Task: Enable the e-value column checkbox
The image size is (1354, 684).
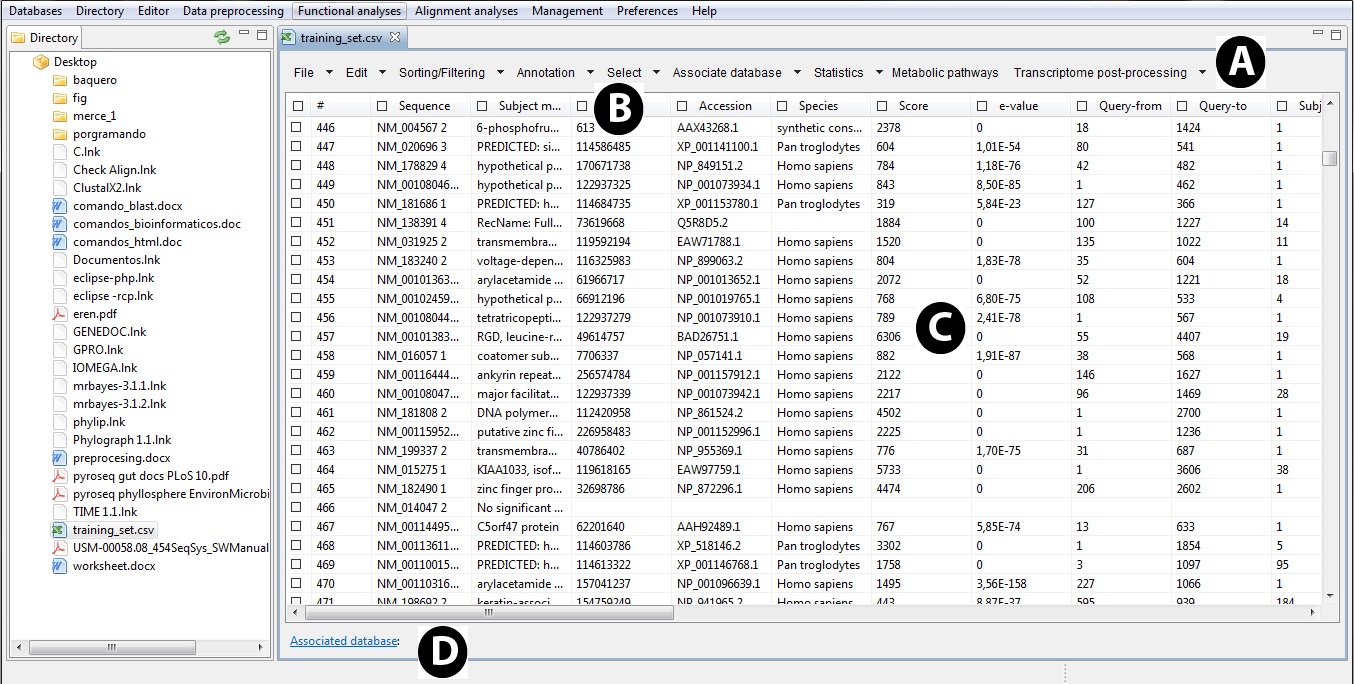Action: tap(982, 106)
